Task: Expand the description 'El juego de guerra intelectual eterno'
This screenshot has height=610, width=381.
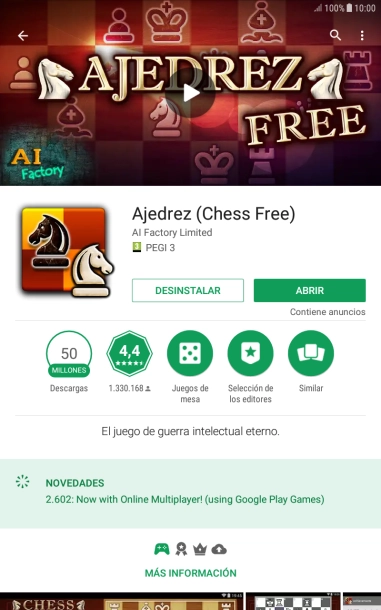Action: 190,431
